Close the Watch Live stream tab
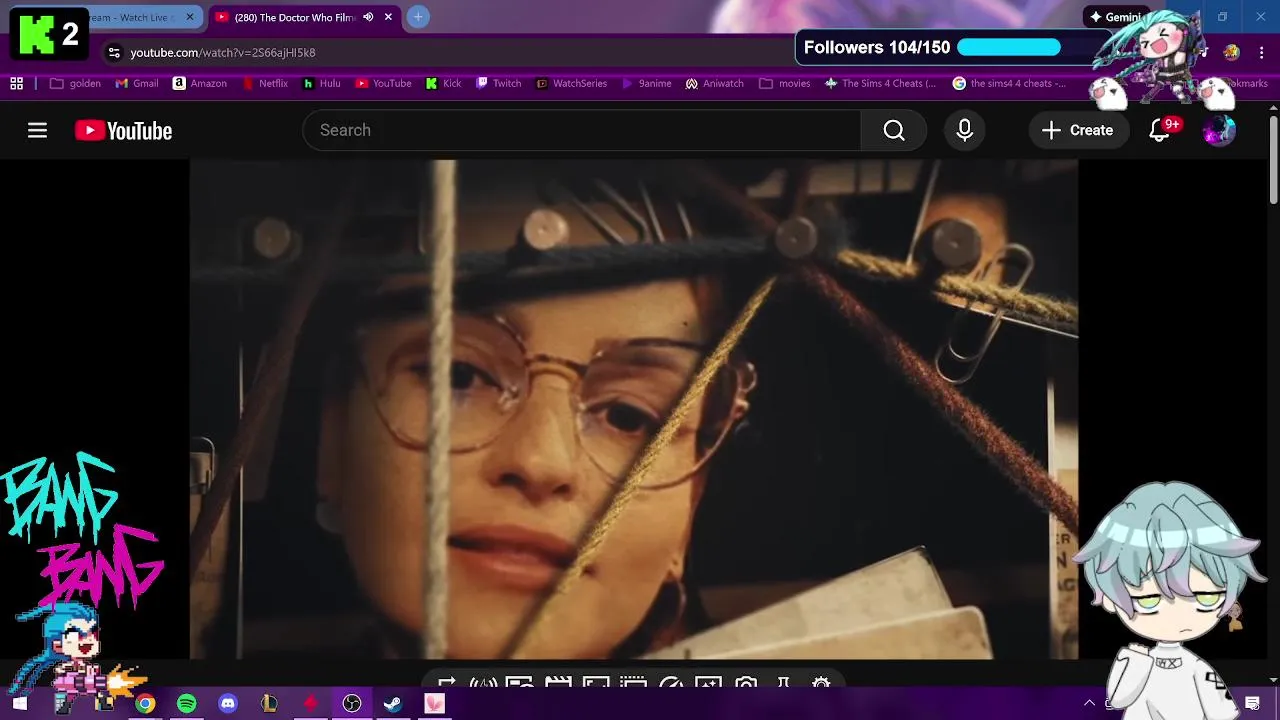Viewport: 1280px width, 720px height. pos(190,17)
